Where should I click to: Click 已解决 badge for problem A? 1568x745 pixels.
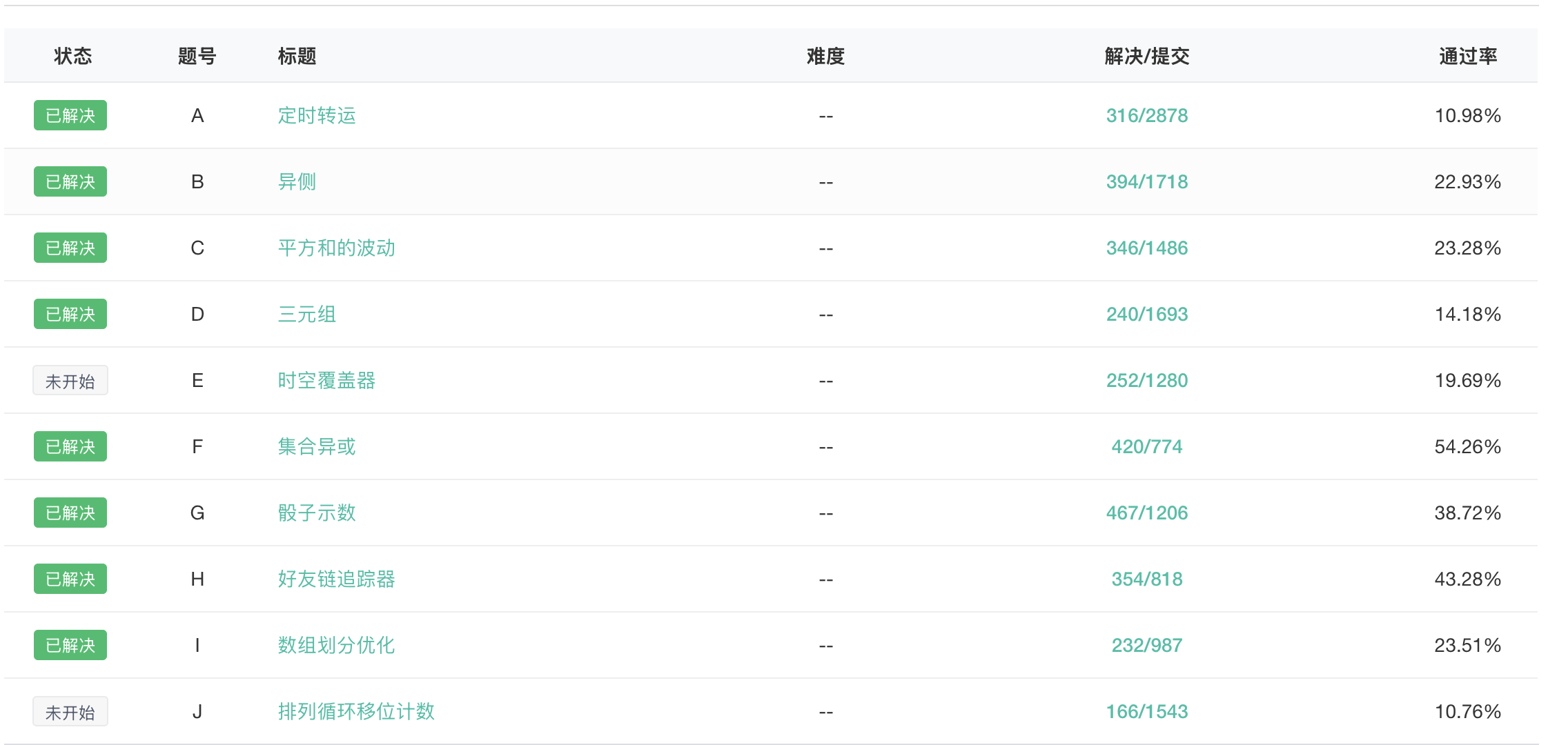pyautogui.click(x=70, y=115)
